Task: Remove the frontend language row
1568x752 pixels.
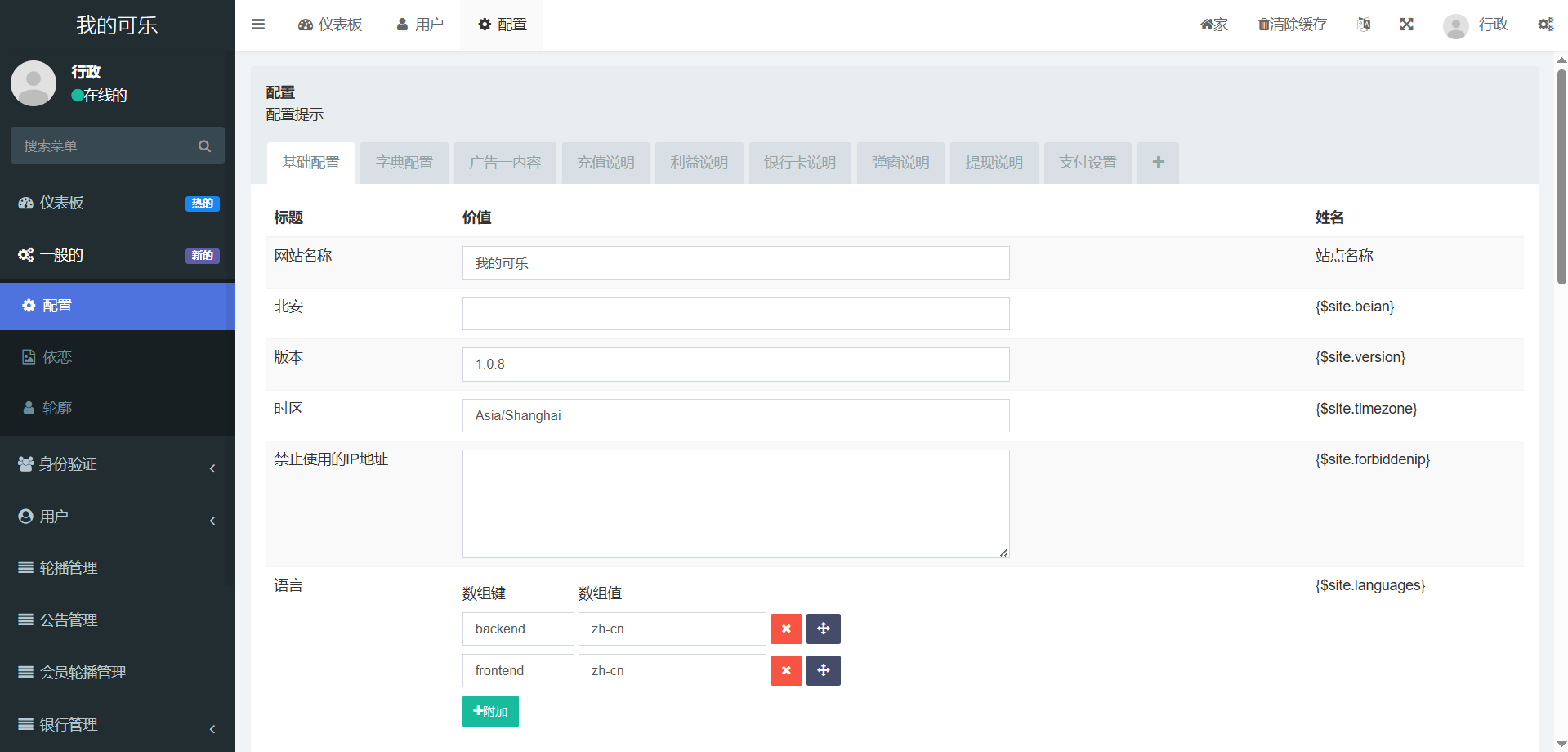Action: (785, 670)
